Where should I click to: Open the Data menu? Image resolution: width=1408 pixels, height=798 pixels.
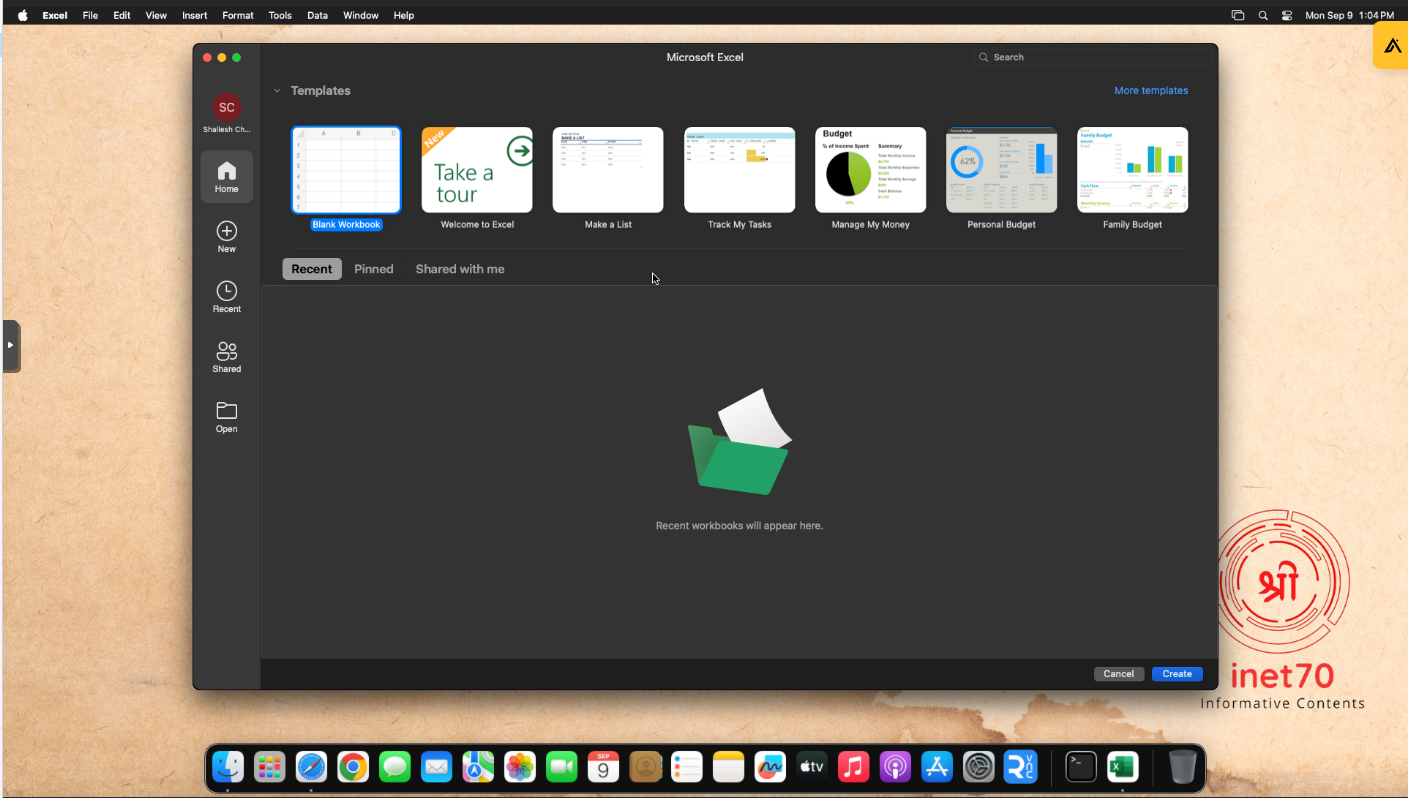317,15
